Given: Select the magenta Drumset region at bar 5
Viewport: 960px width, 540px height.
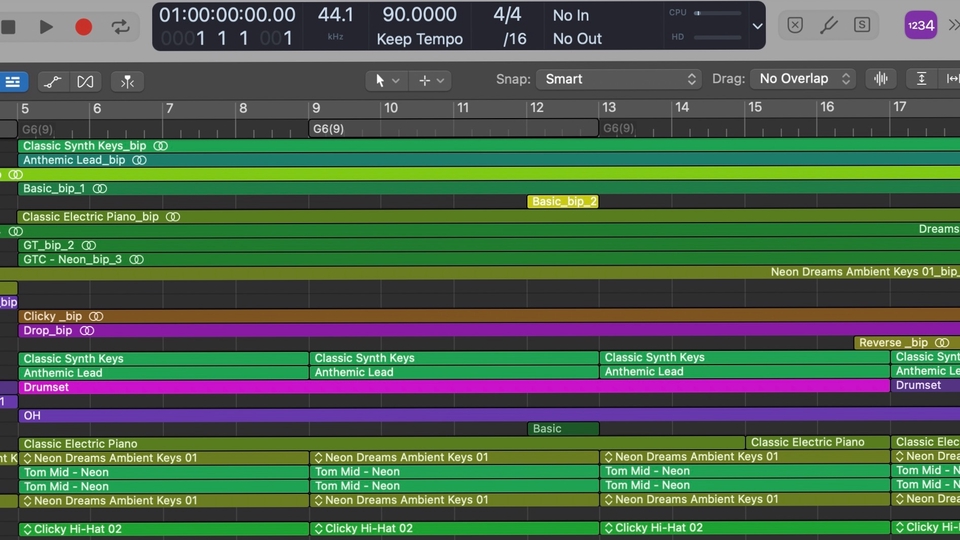Looking at the screenshot, I should 454,387.
